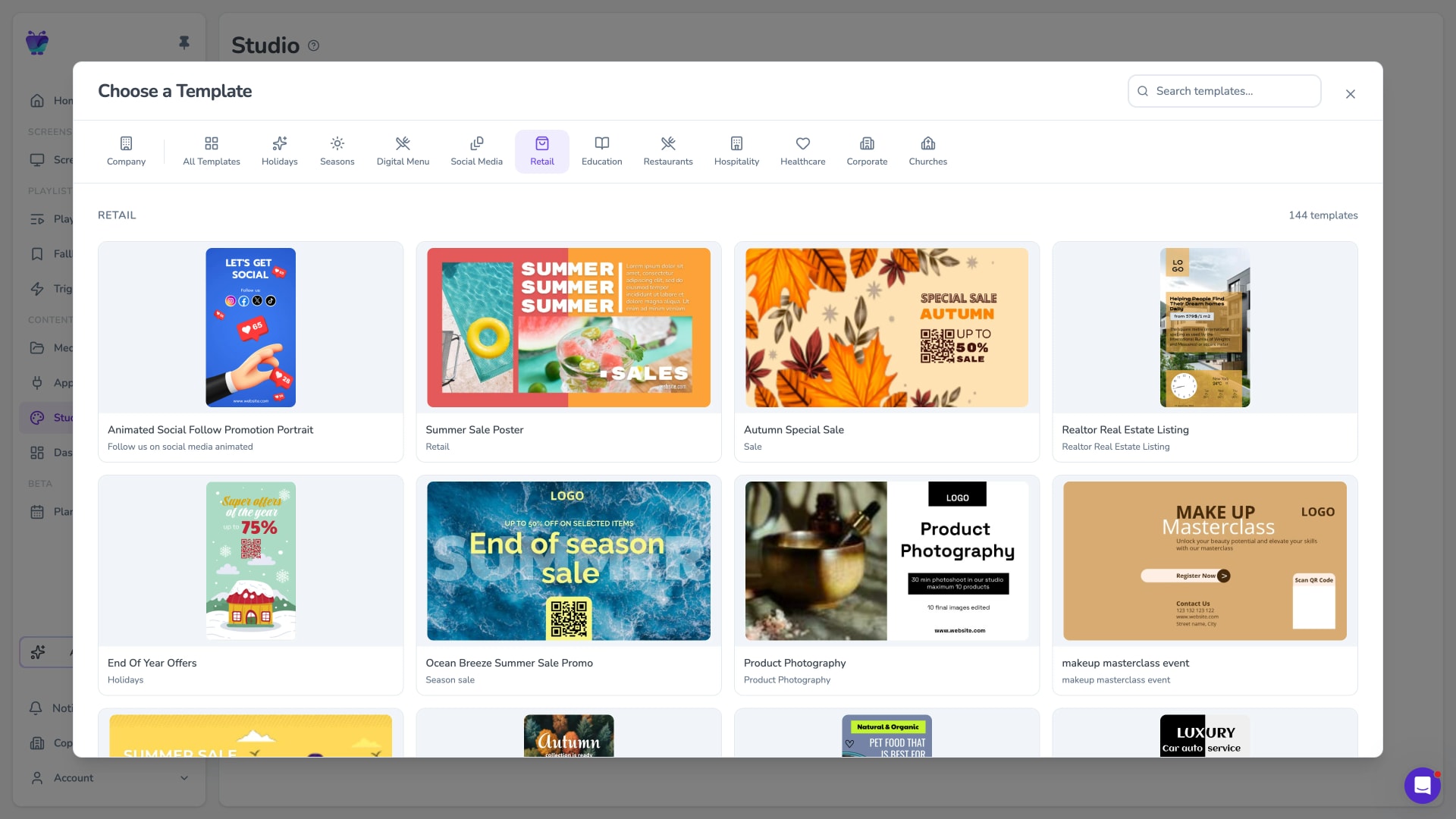
Task: Click the 'Season sale' template subtitle
Action: pyautogui.click(x=450, y=680)
